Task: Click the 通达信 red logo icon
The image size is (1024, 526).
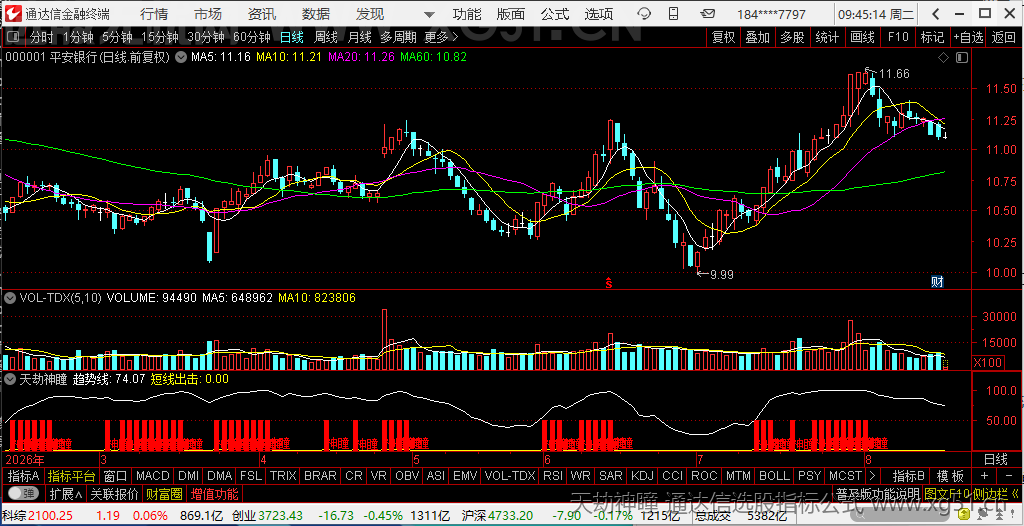Action: tap(12, 14)
